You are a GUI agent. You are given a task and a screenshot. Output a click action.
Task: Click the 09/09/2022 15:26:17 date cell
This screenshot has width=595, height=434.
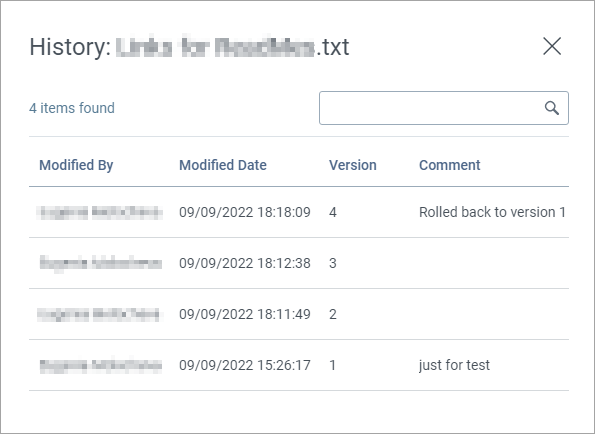245,365
